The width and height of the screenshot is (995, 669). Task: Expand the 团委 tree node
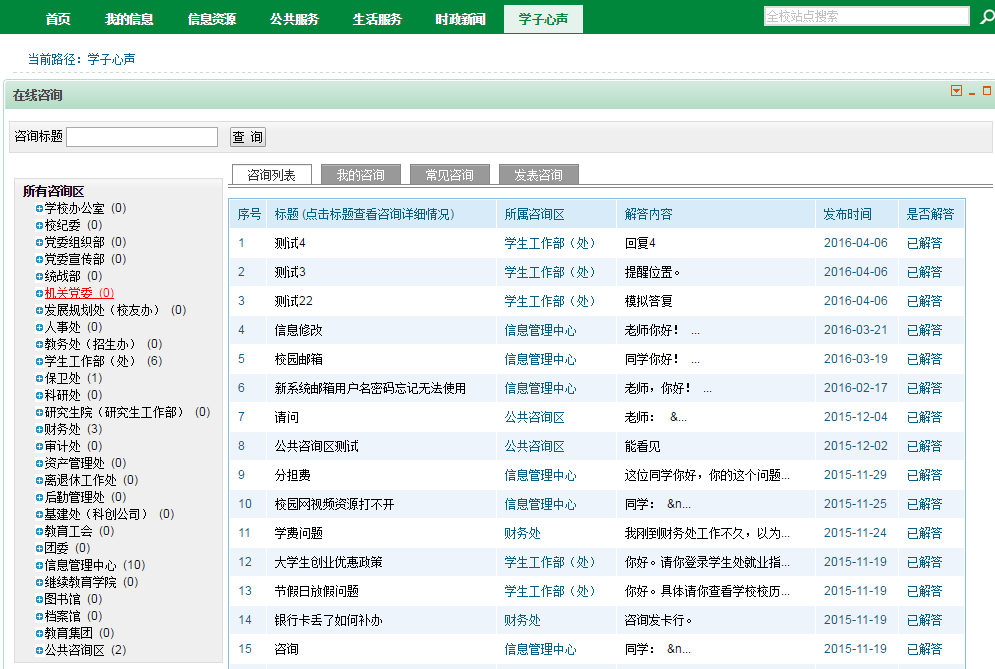(x=39, y=548)
